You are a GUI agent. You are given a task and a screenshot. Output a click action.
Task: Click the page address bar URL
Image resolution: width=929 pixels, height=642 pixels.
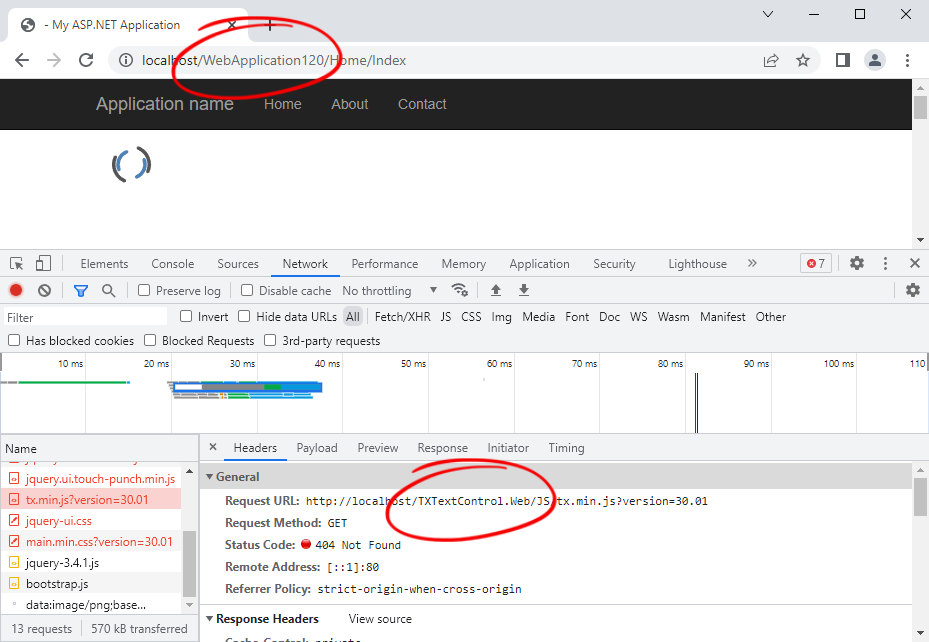(274, 60)
